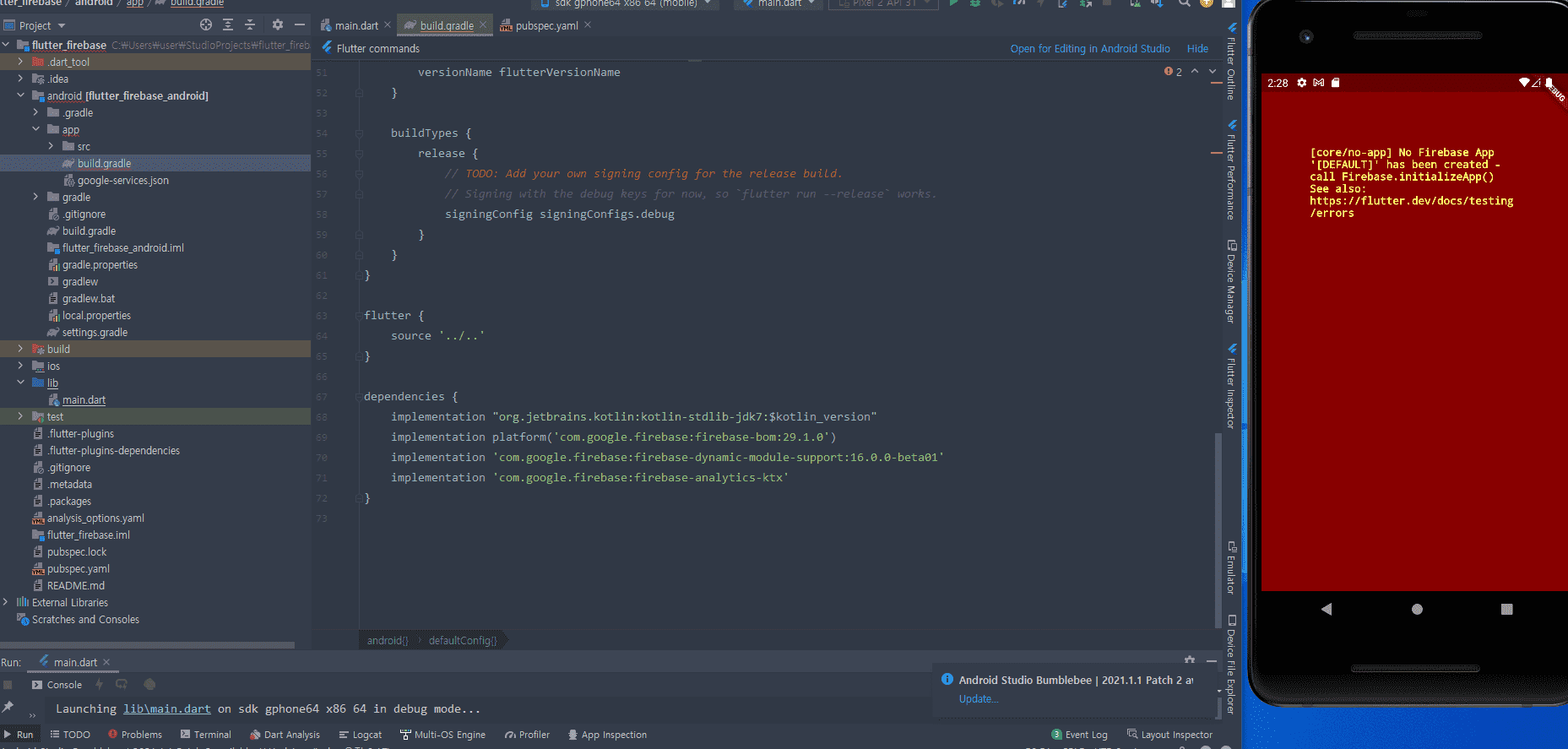The image size is (1568, 749).
Task: Open the Layout Inspector
Action: pyautogui.click(x=1169, y=735)
